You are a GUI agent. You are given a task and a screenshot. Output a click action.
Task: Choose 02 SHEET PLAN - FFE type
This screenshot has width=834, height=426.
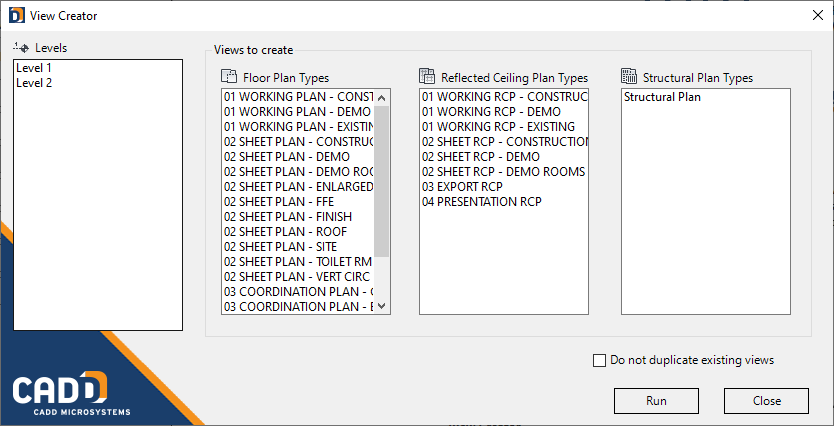[x=298, y=202]
